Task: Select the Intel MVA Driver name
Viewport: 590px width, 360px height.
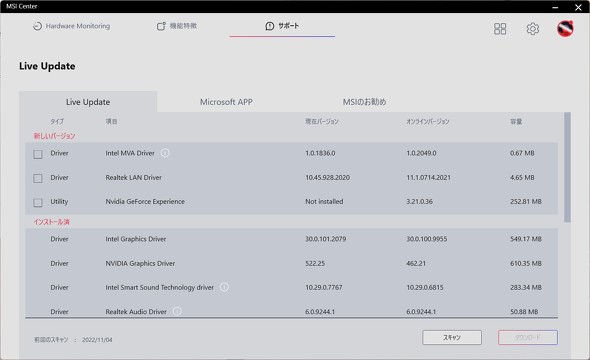Action: [x=130, y=153]
